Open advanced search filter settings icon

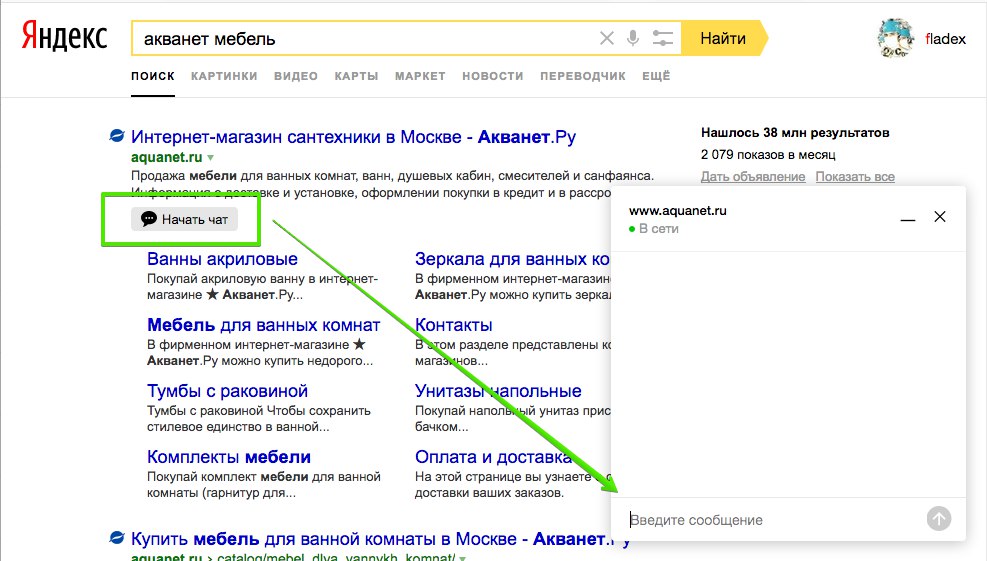click(x=662, y=38)
